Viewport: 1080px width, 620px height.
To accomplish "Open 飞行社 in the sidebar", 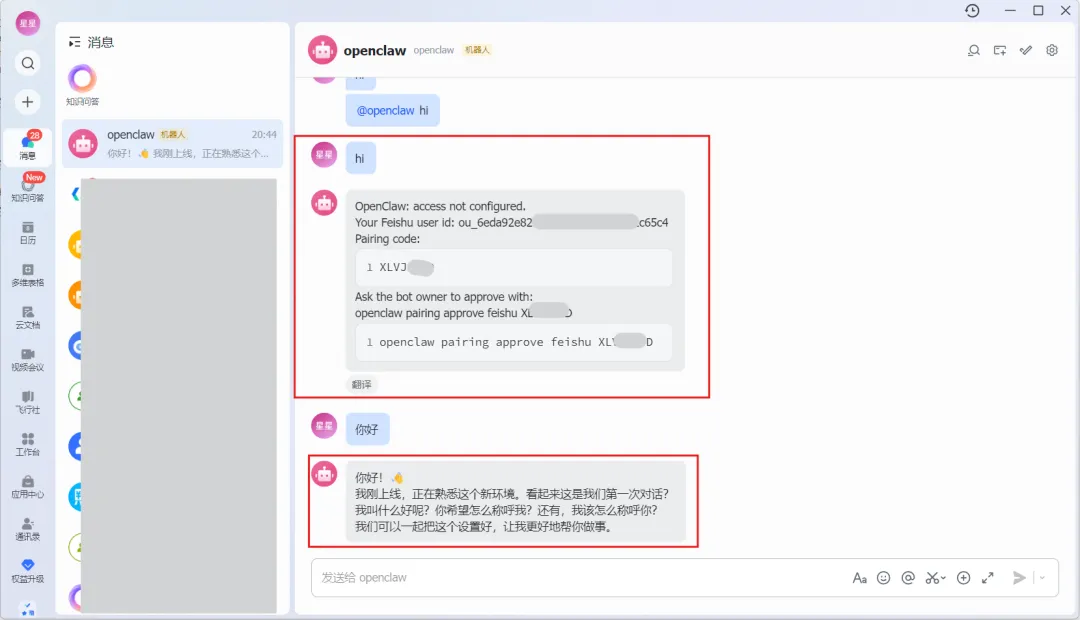I will pyautogui.click(x=28, y=402).
